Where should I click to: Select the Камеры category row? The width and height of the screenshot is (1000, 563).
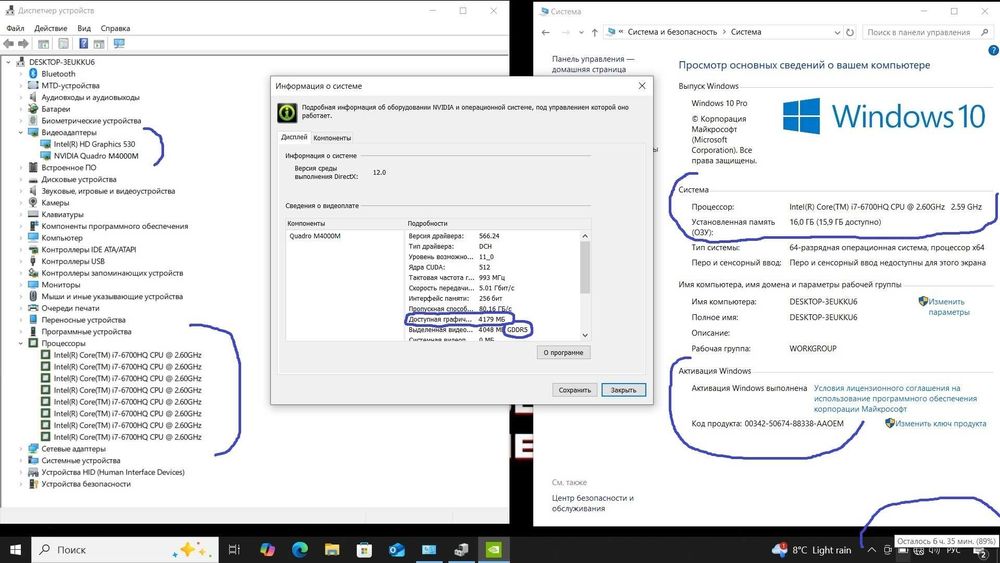click(55, 203)
